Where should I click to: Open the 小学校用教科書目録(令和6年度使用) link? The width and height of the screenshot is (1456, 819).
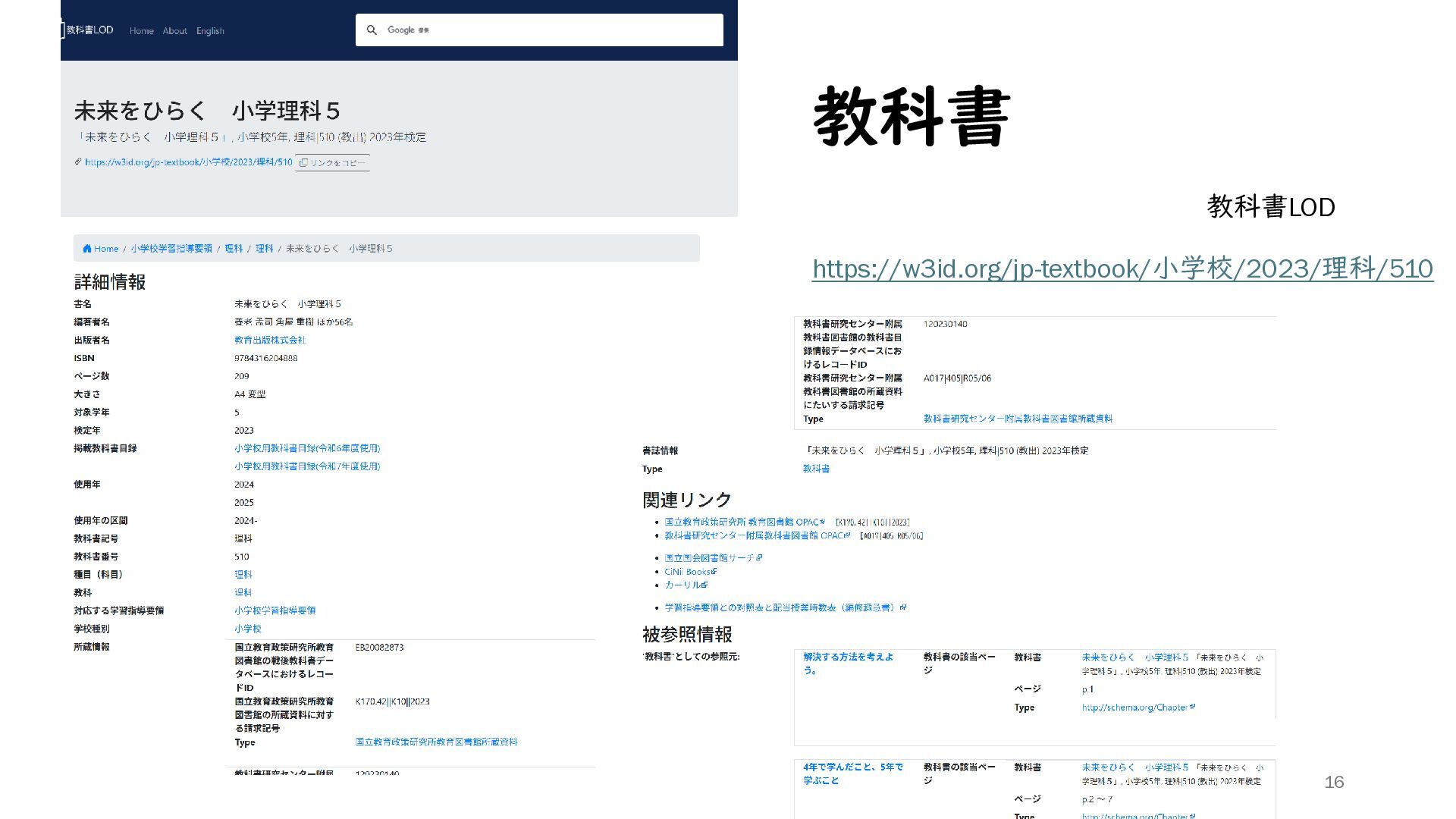[306, 449]
